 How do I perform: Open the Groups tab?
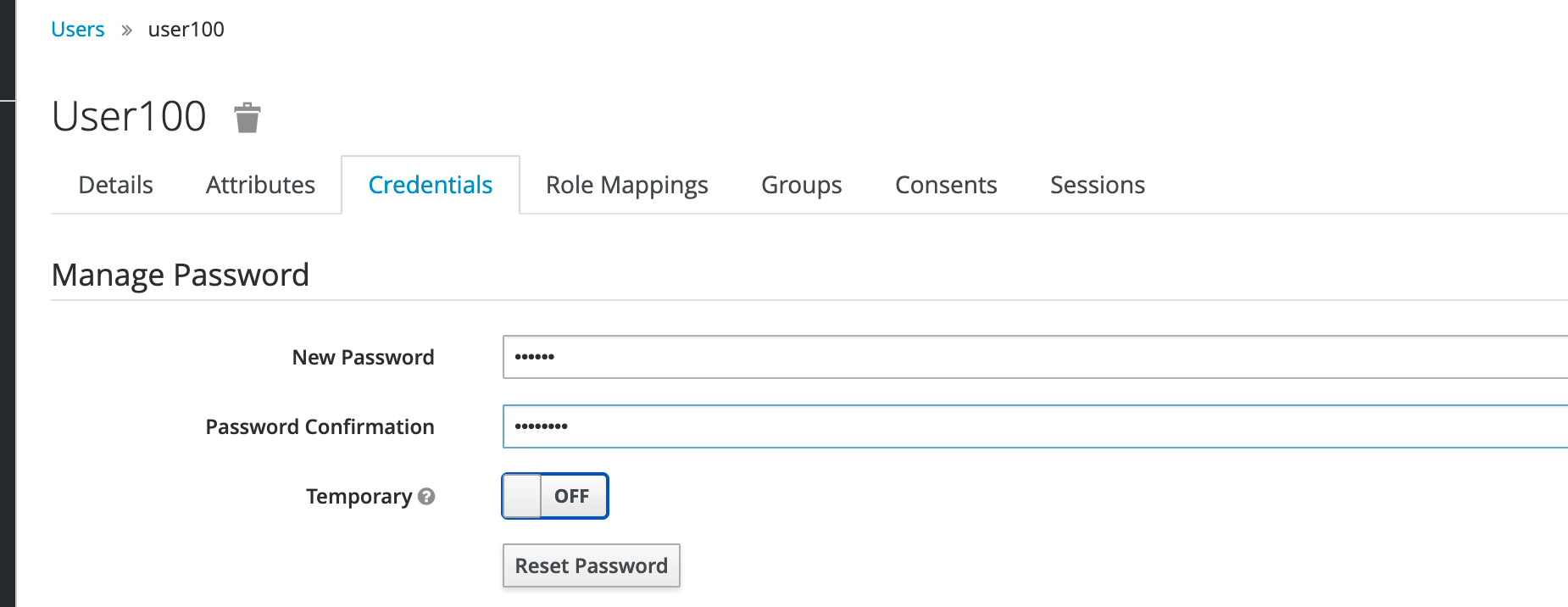tap(801, 184)
